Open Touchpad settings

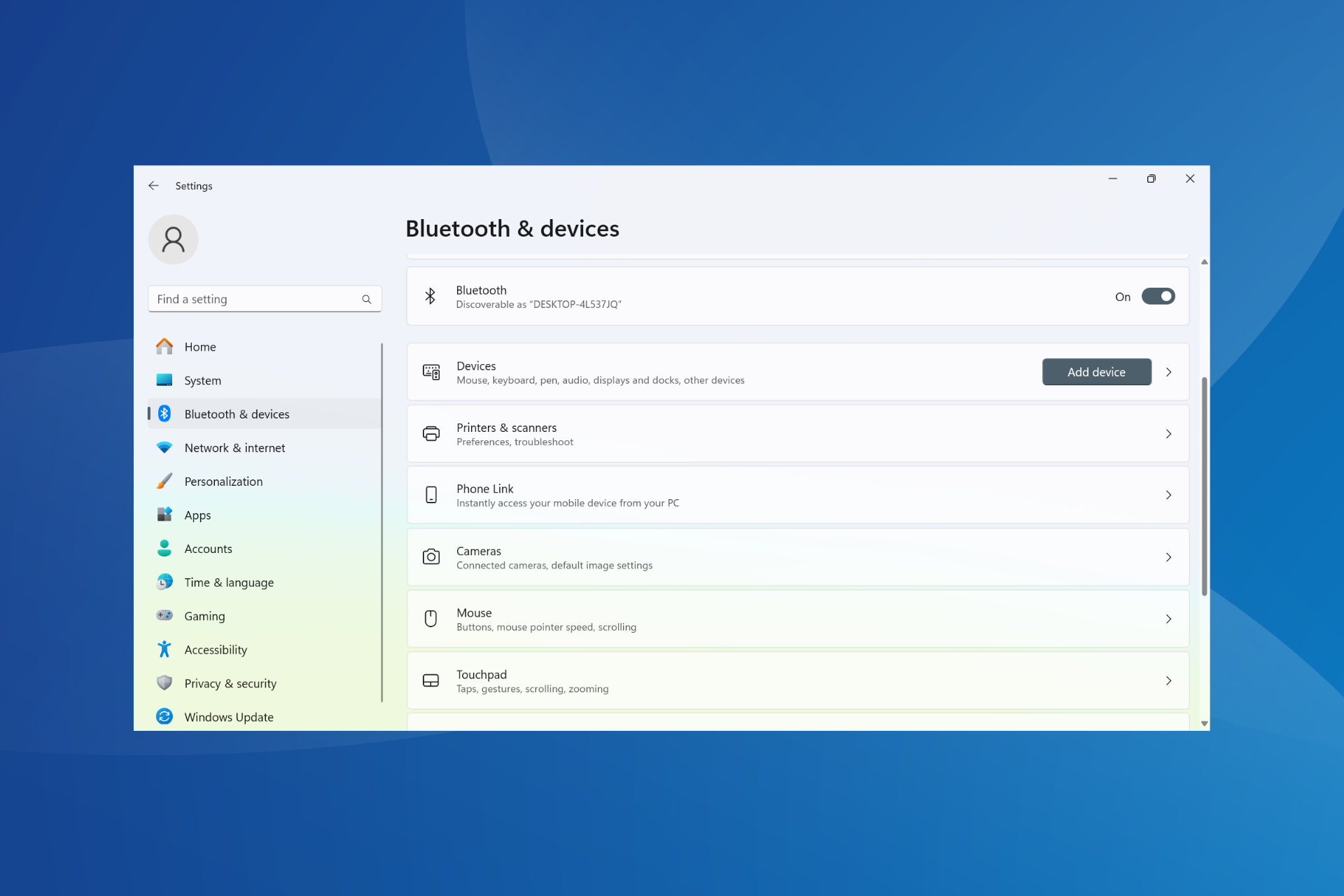click(x=797, y=680)
